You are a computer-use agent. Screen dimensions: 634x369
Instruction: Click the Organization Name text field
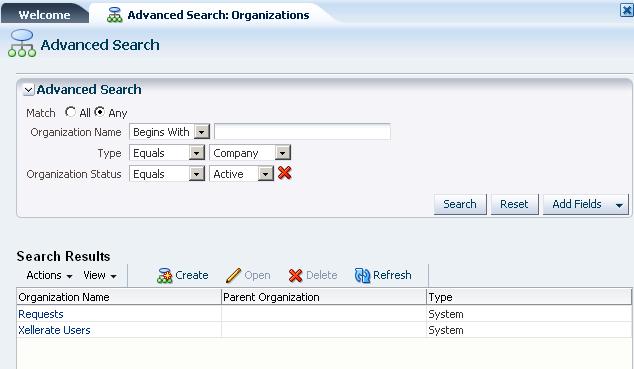click(x=302, y=132)
